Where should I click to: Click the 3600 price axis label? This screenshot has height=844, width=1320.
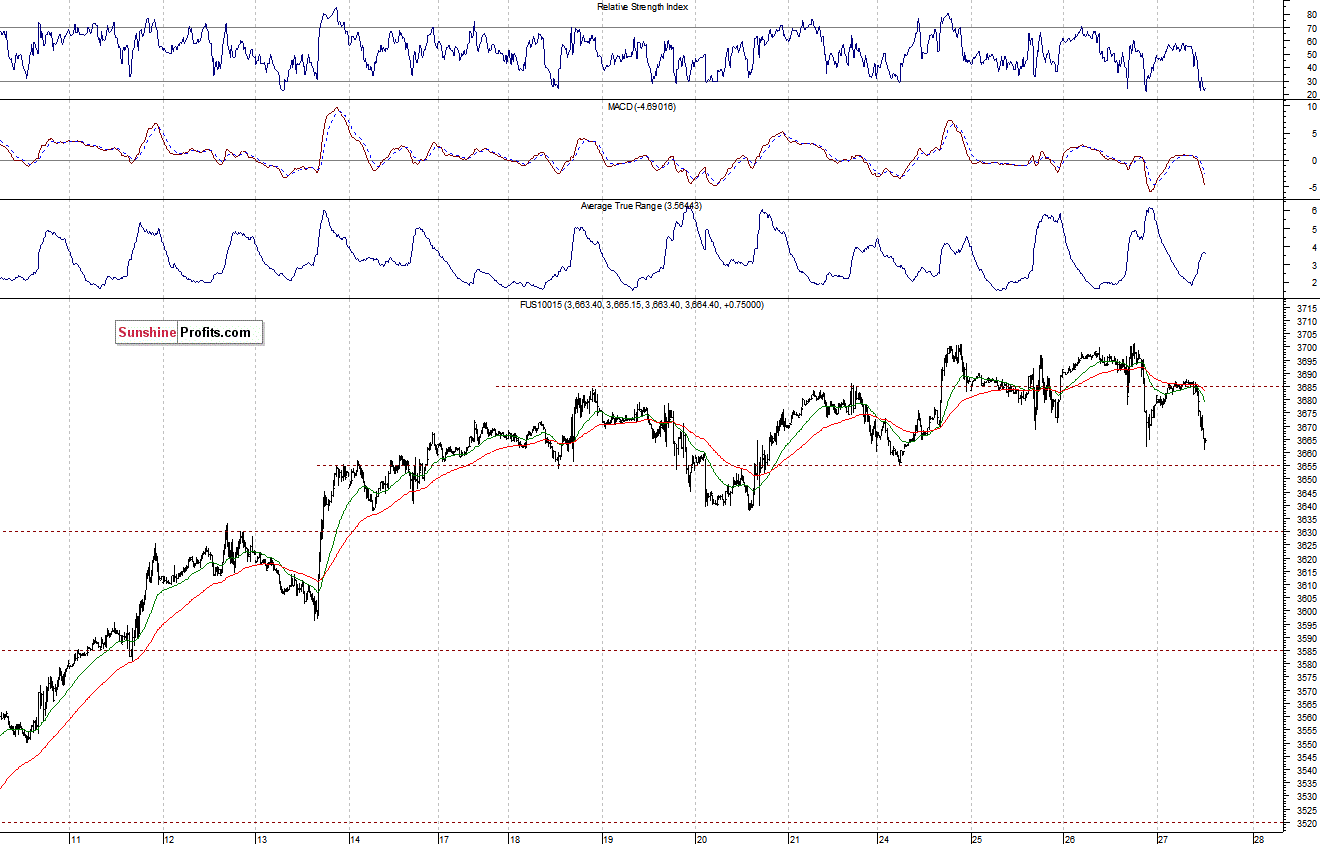(1306, 612)
